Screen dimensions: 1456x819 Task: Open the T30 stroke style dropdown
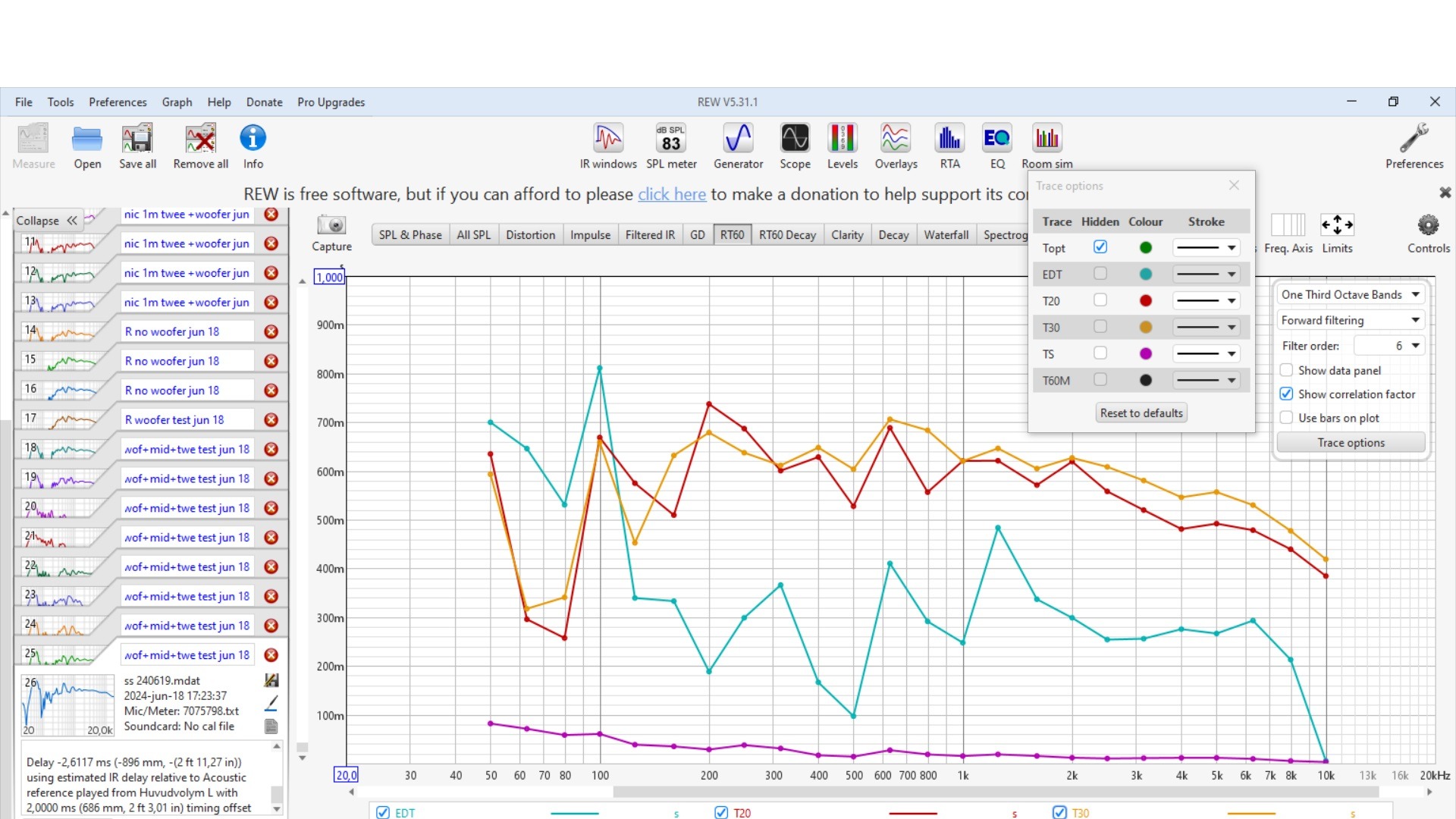coord(1207,328)
